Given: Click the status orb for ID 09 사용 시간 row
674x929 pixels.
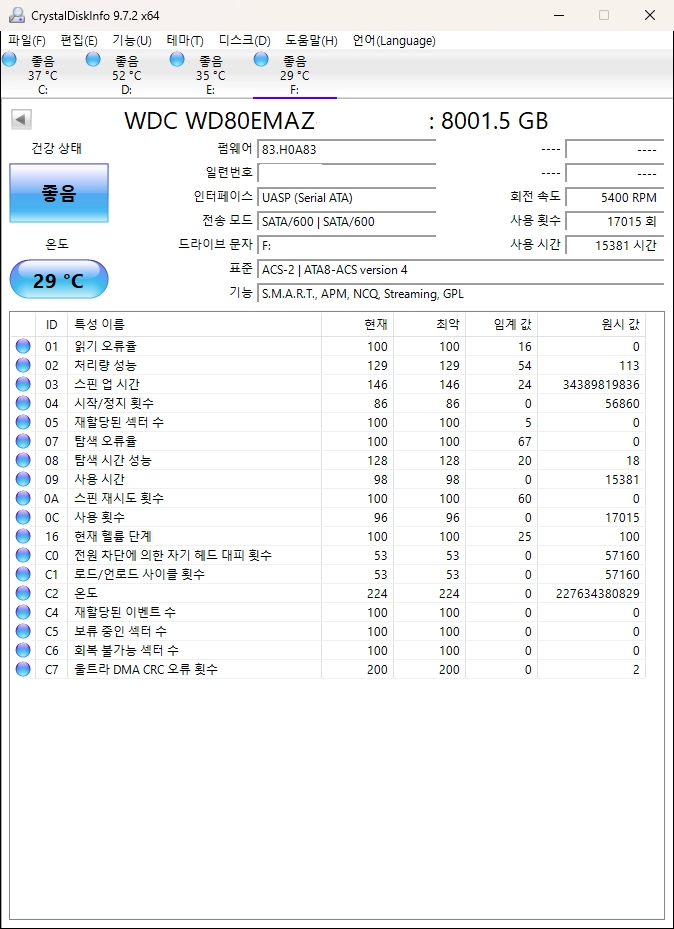Looking at the screenshot, I should click(x=23, y=479).
